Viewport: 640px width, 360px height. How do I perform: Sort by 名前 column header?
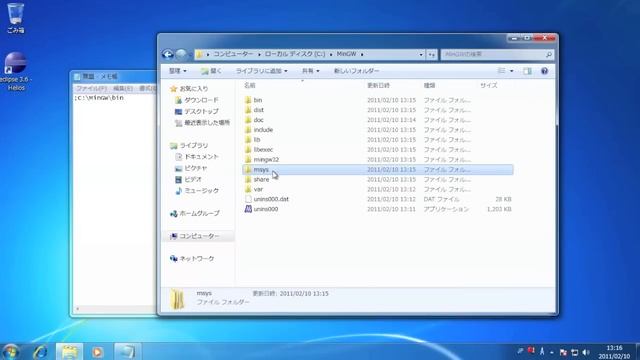pyautogui.click(x=249, y=85)
